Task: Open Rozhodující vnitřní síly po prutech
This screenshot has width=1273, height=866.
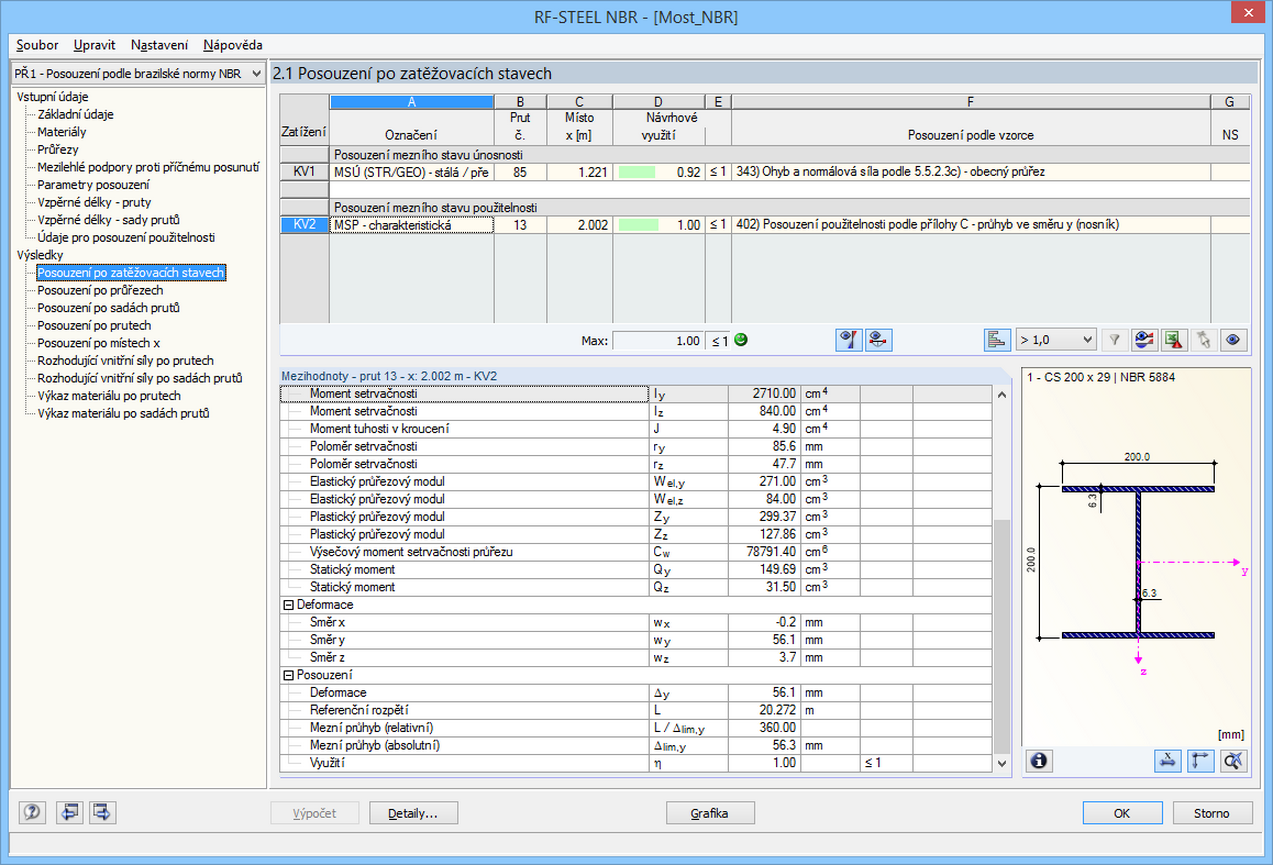Action: point(125,360)
